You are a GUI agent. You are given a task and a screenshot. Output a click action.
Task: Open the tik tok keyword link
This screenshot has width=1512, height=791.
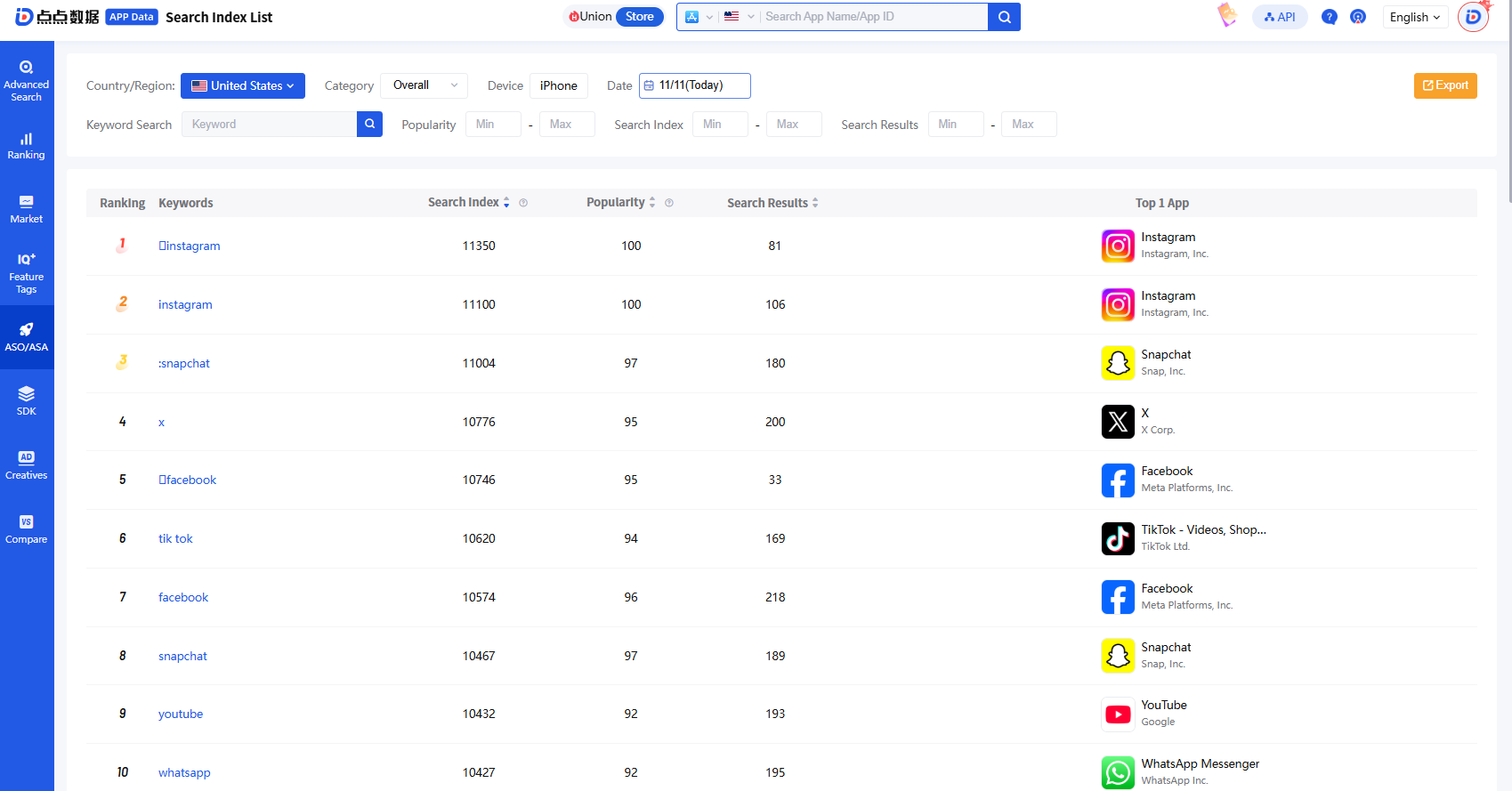tap(175, 538)
